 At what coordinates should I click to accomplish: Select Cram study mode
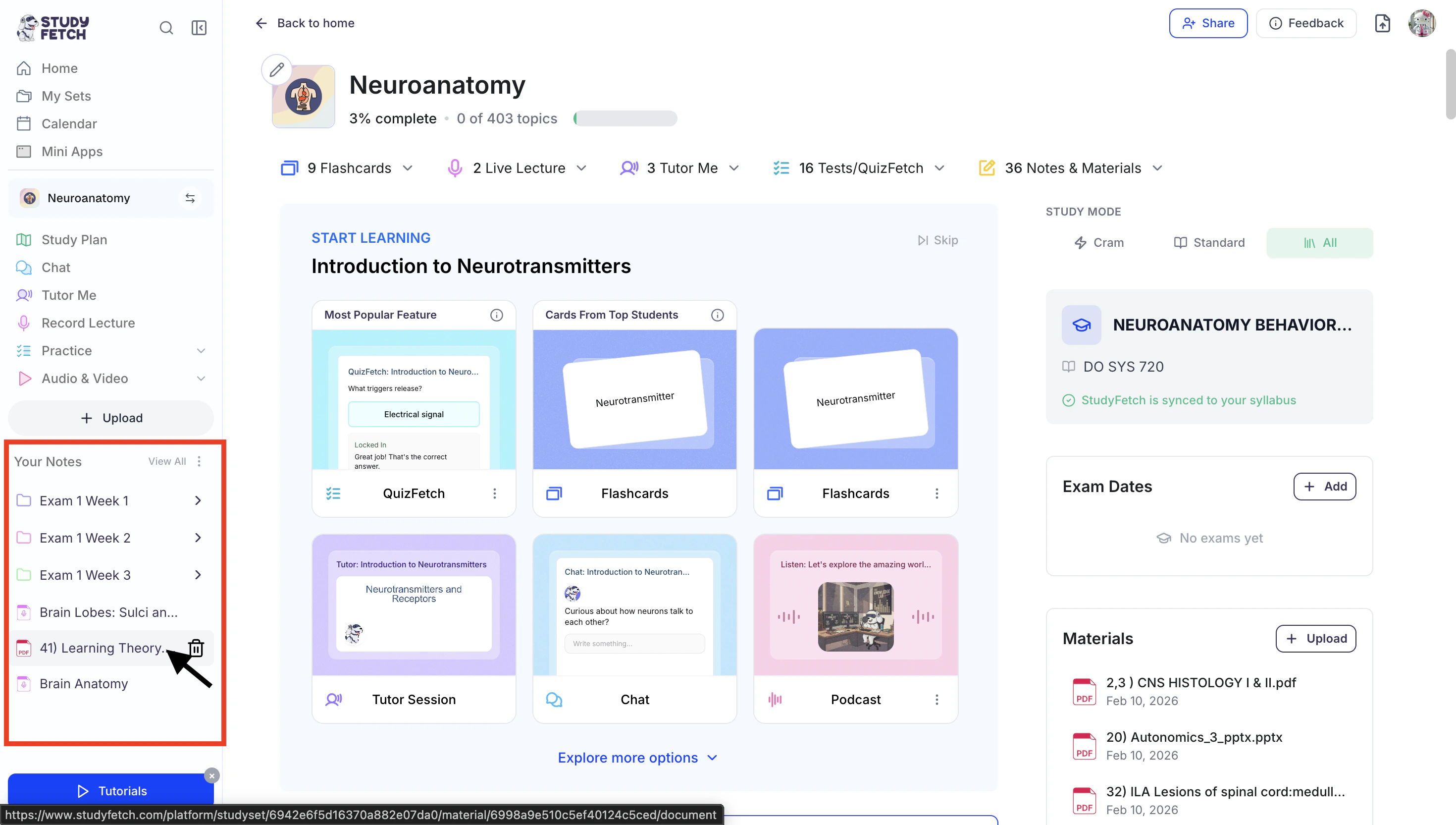click(1098, 242)
